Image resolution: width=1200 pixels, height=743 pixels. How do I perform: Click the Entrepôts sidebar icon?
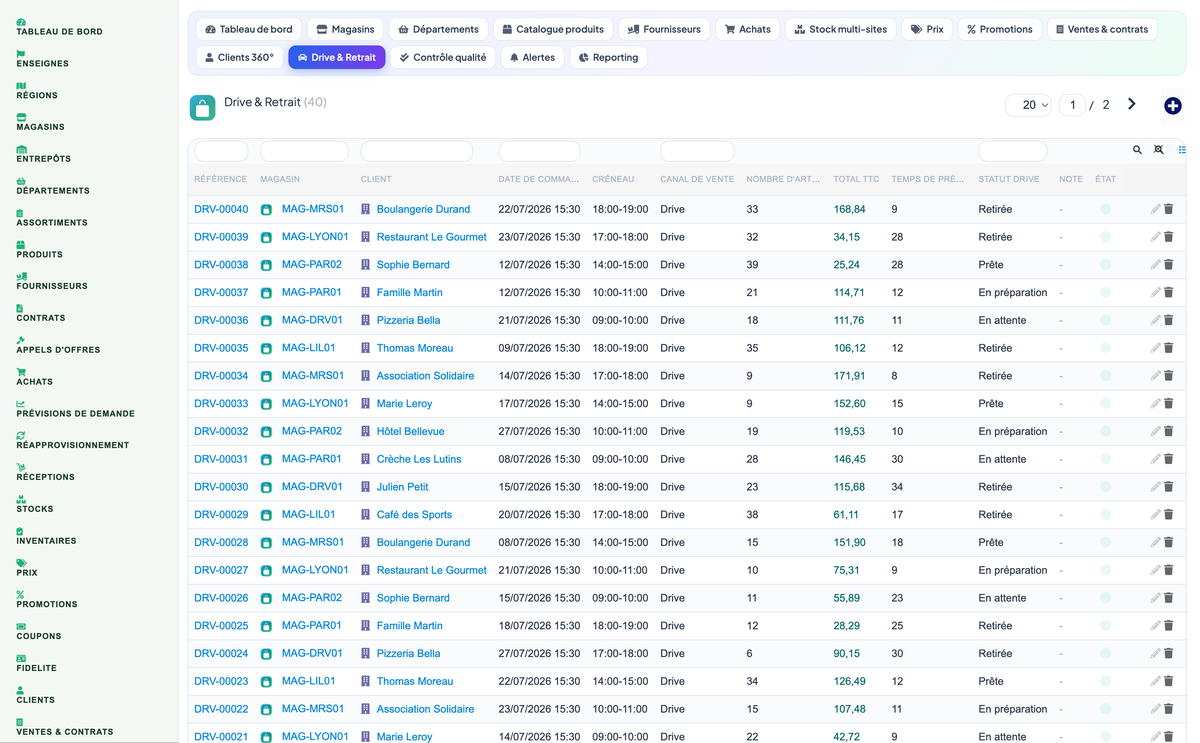(x=21, y=149)
